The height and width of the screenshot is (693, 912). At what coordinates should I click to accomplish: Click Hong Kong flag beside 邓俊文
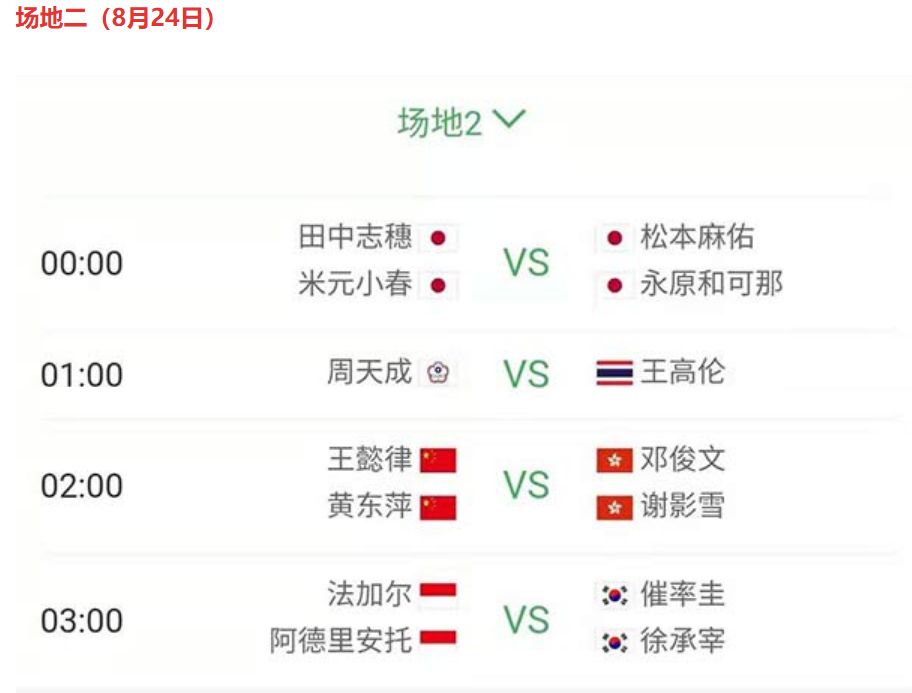(x=614, y=460)
